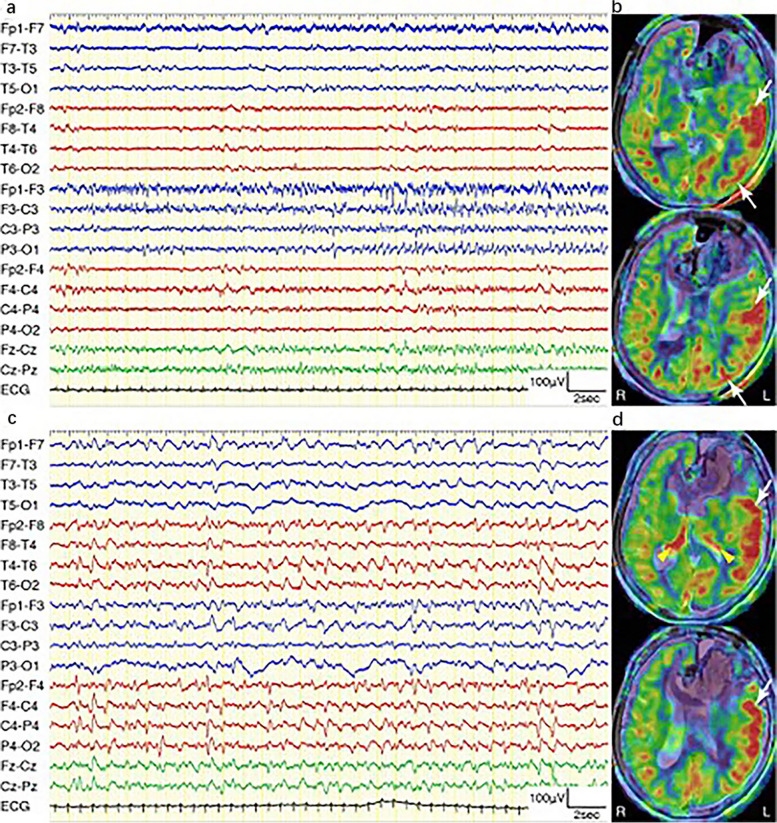Viewport: 777px width, 823px height.
Task: Click the panel letter a
Action: tap(8, 6)
